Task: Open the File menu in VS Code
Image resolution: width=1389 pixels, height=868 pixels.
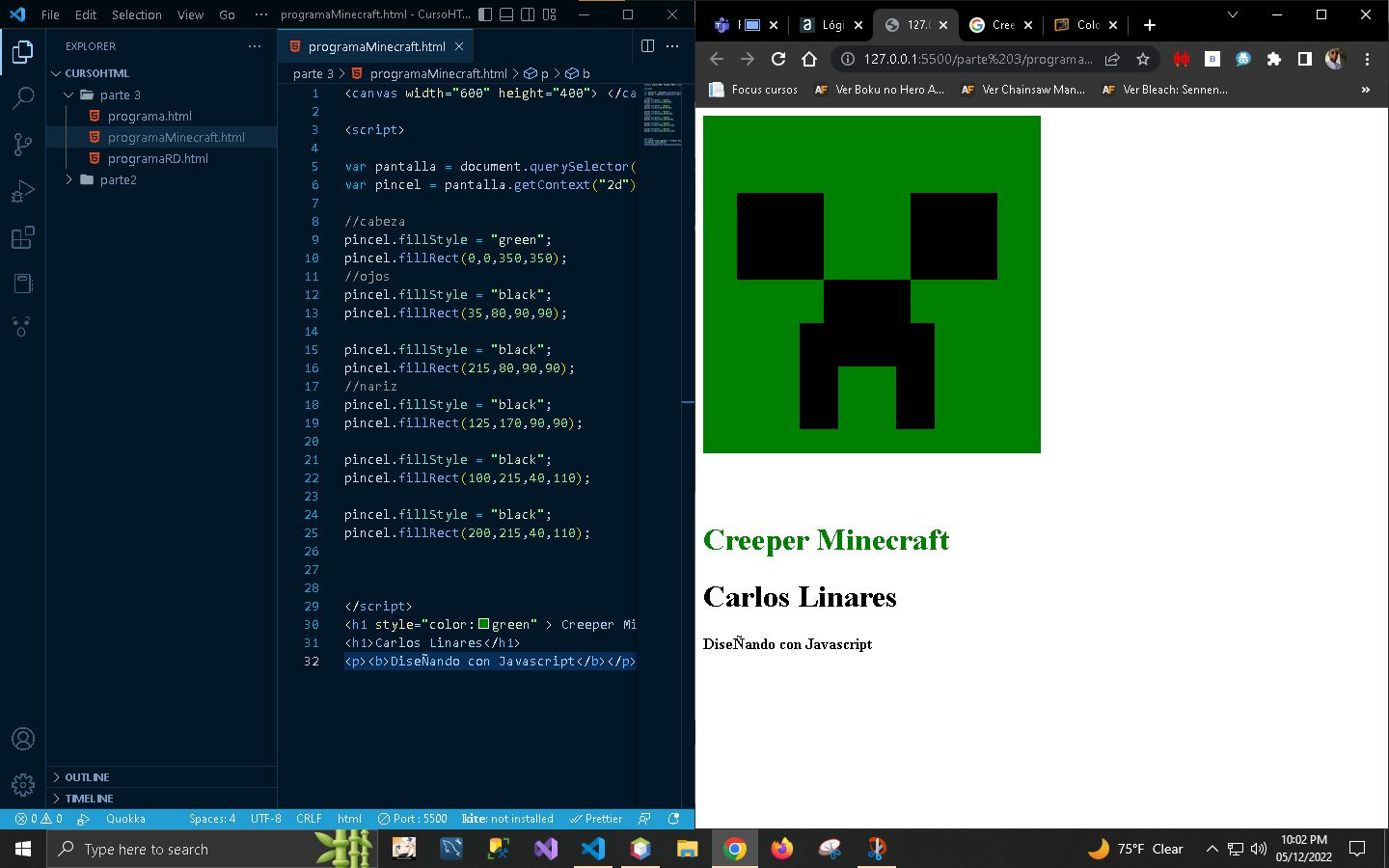Action: click(x=50, y=14)
